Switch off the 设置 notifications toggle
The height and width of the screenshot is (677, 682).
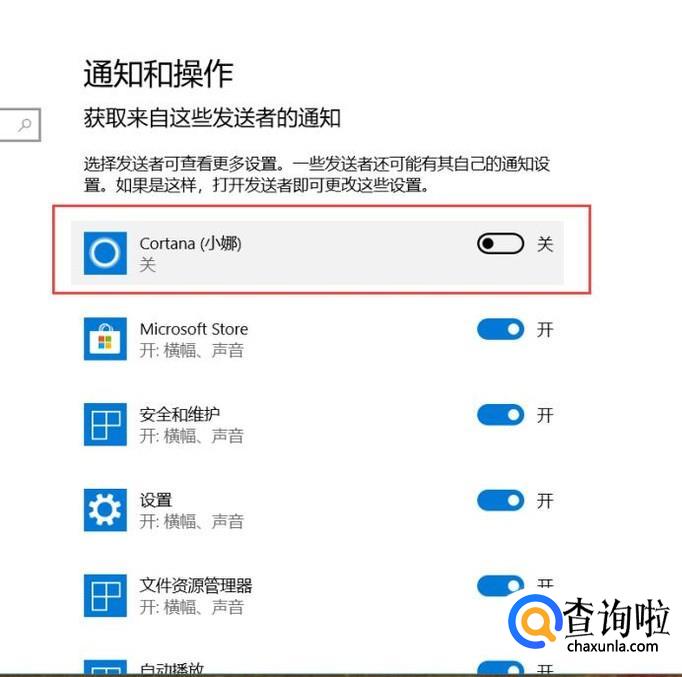(x=501, y=500)
